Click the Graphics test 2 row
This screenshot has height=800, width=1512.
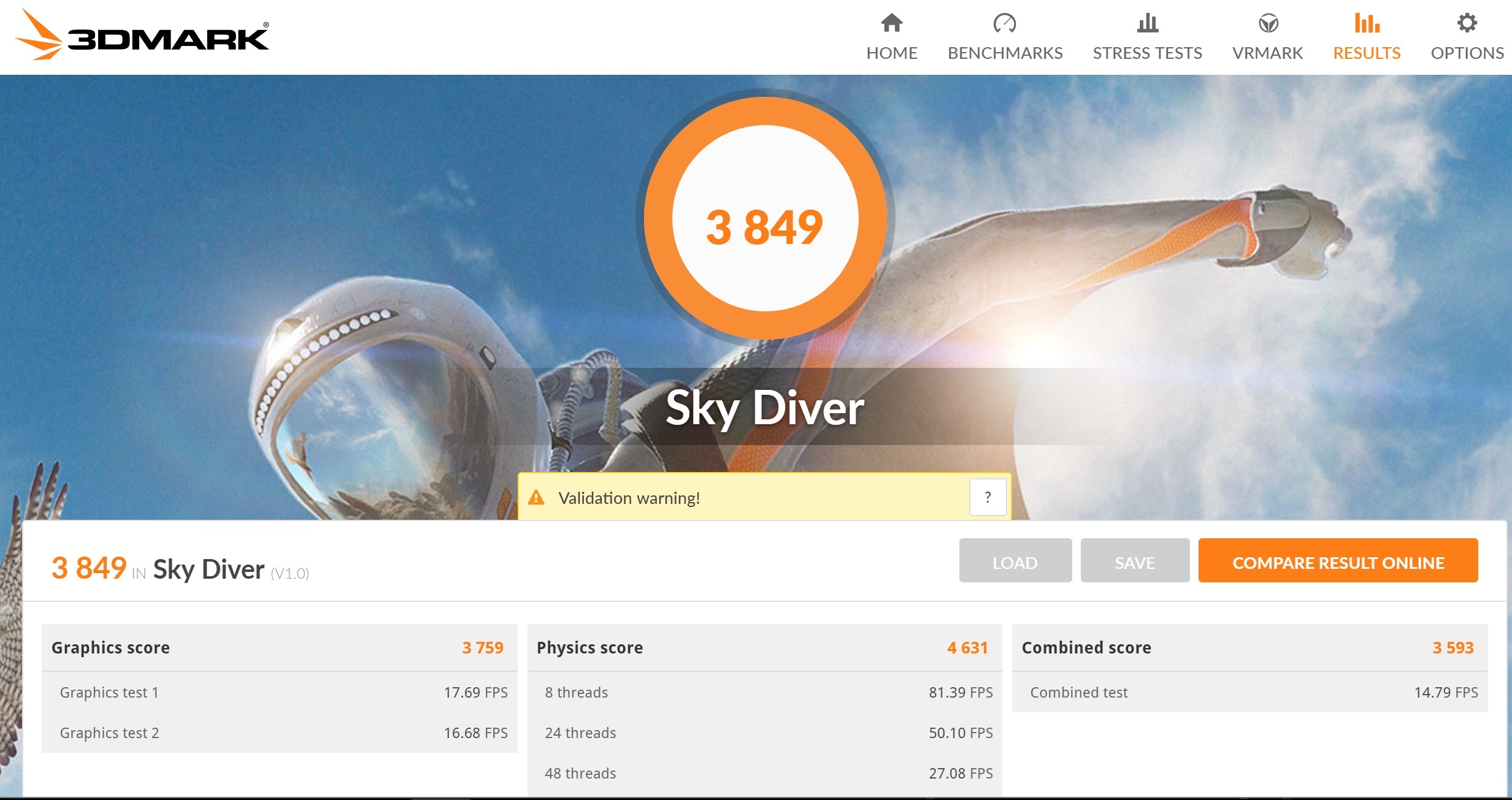280,733
